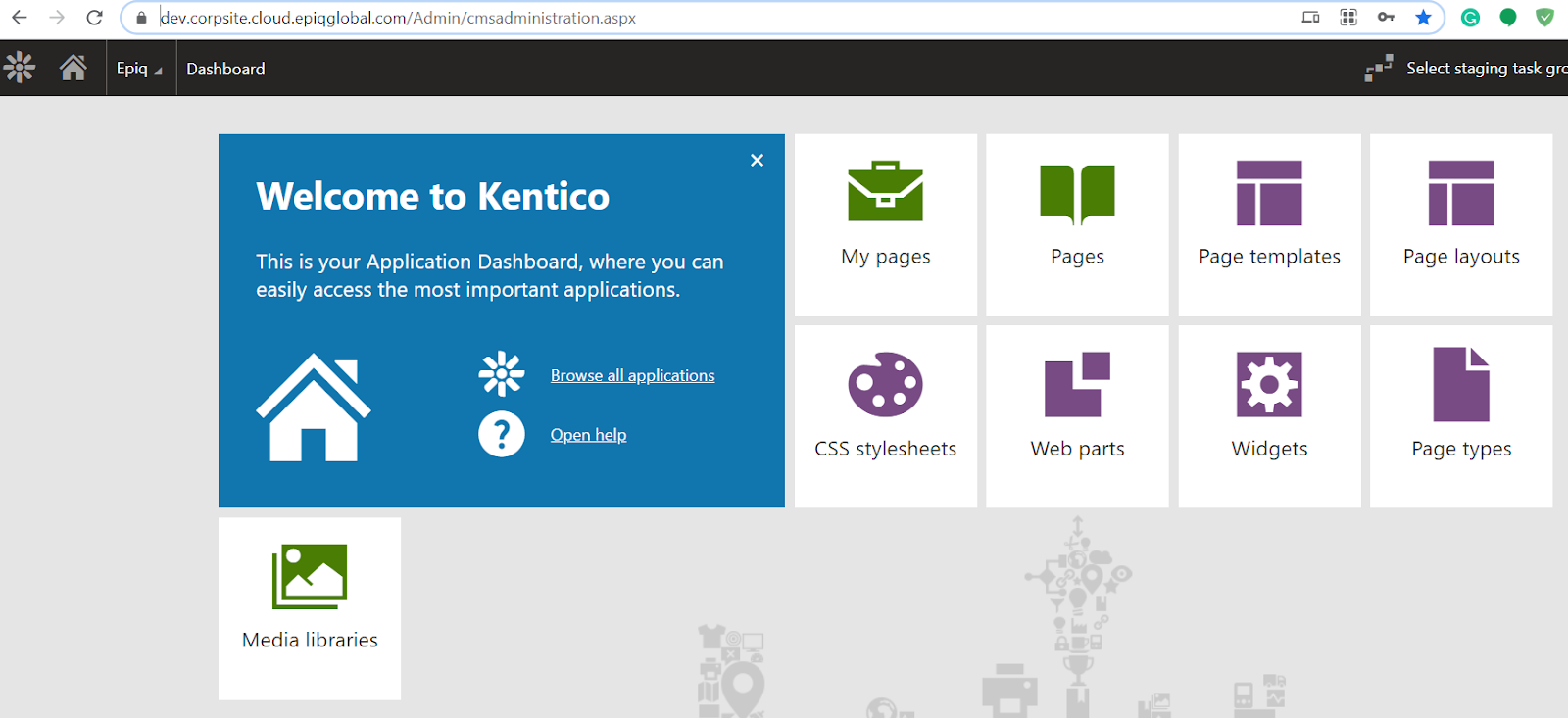Click the staging task group icon

click(x=1379, y=69)
